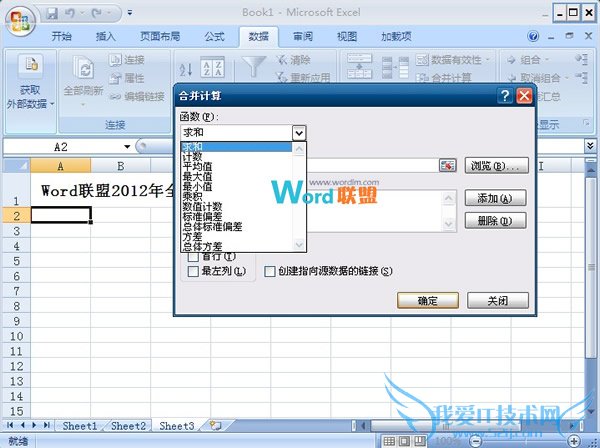The image size is (600, 448).
Task: Select 总体方差 in the function list
Action: click(236, 246)
